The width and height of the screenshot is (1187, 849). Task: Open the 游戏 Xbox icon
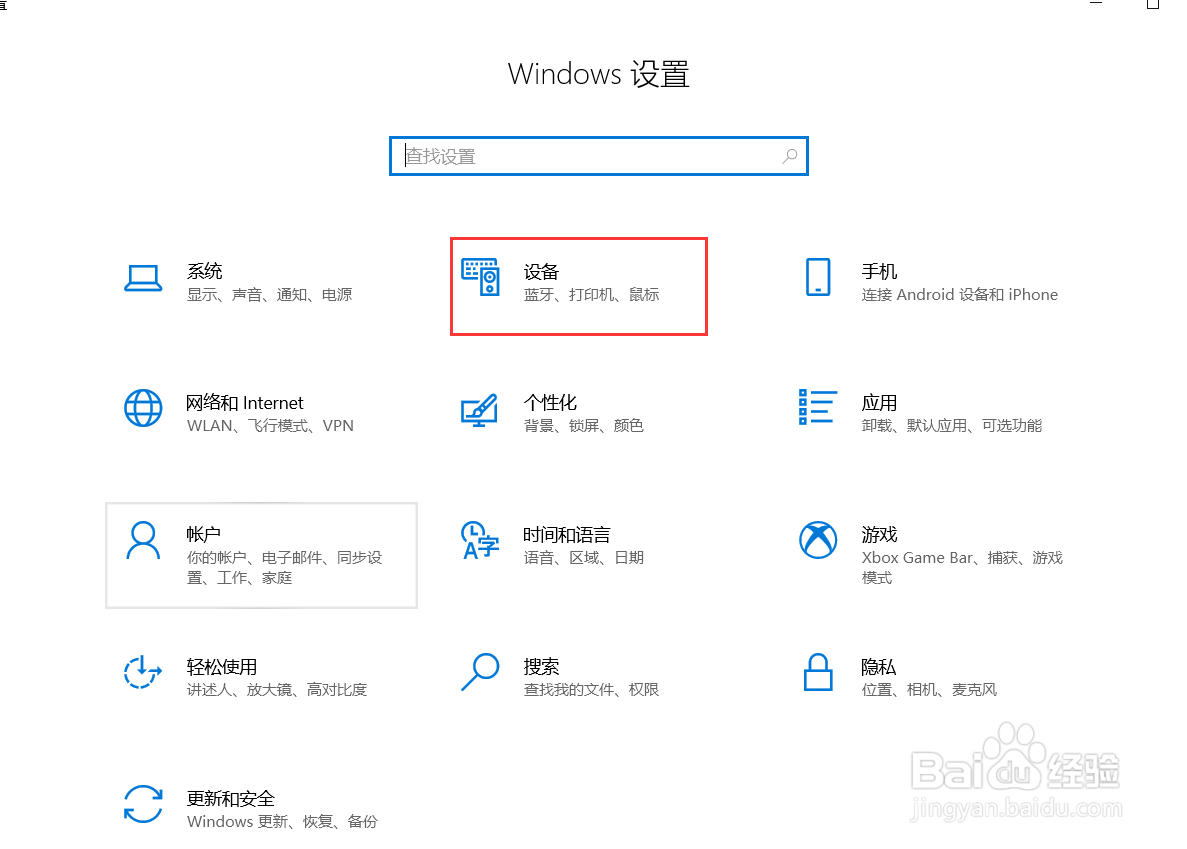click(818, 540)
